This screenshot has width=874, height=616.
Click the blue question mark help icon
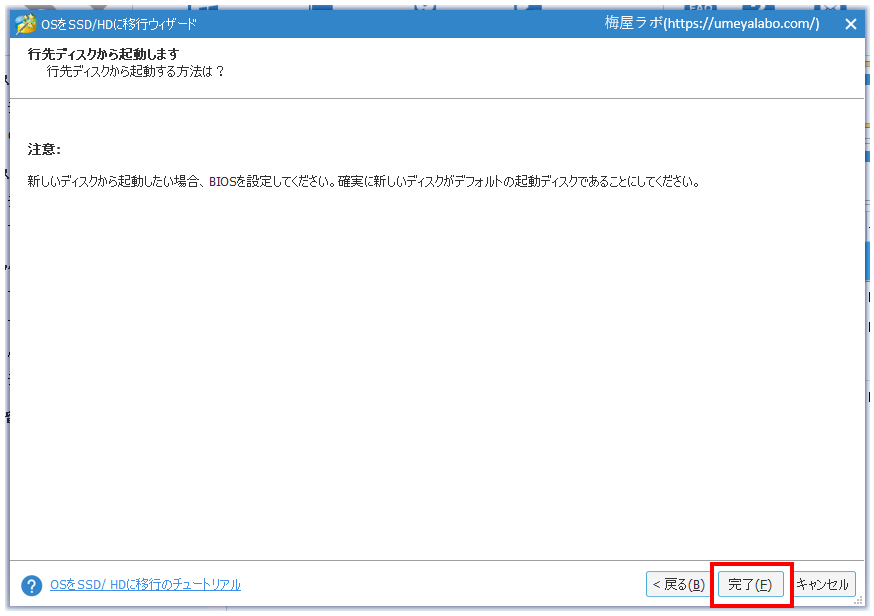[32, 585]
